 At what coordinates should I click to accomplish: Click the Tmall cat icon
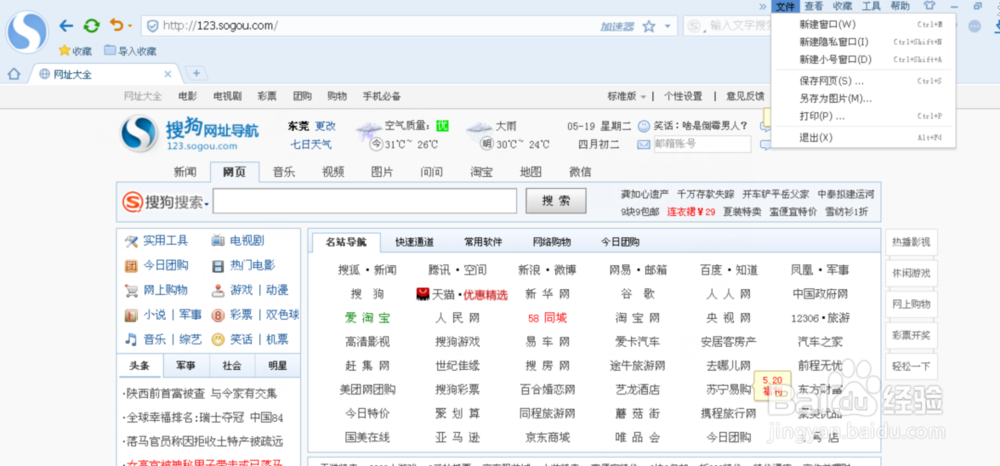tap(422, 294)
